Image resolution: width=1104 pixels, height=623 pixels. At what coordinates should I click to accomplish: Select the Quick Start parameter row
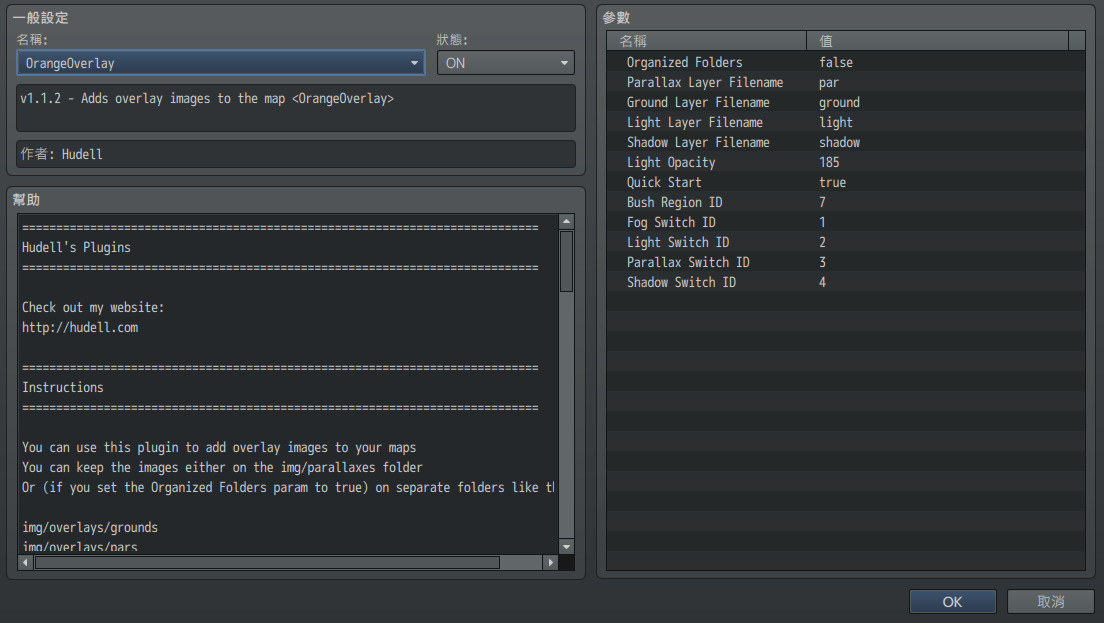pos(664,182)
